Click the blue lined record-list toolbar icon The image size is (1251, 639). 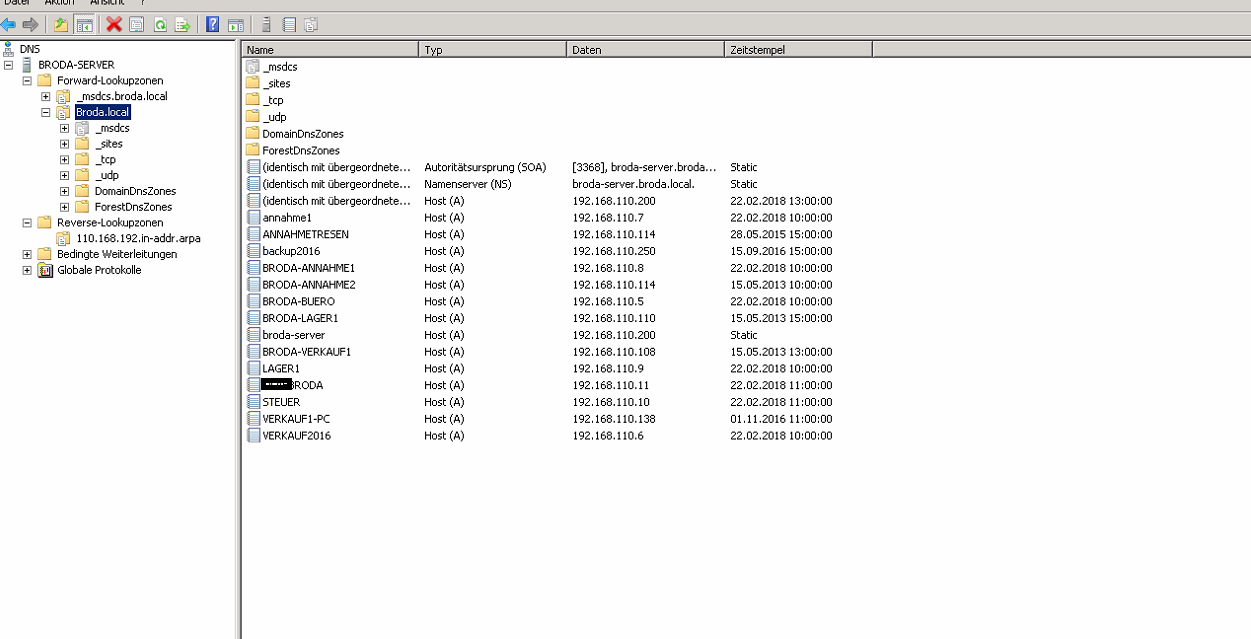click(x=289, y=24)
